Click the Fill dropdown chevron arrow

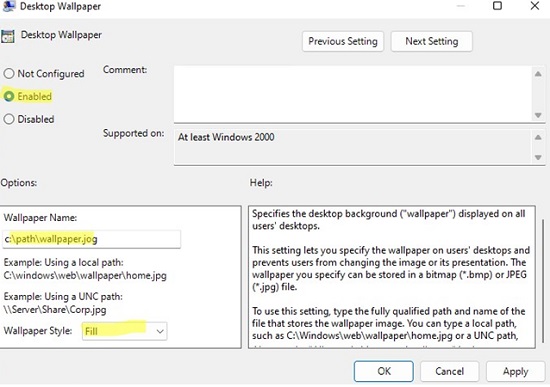click(x=160, y=331)
